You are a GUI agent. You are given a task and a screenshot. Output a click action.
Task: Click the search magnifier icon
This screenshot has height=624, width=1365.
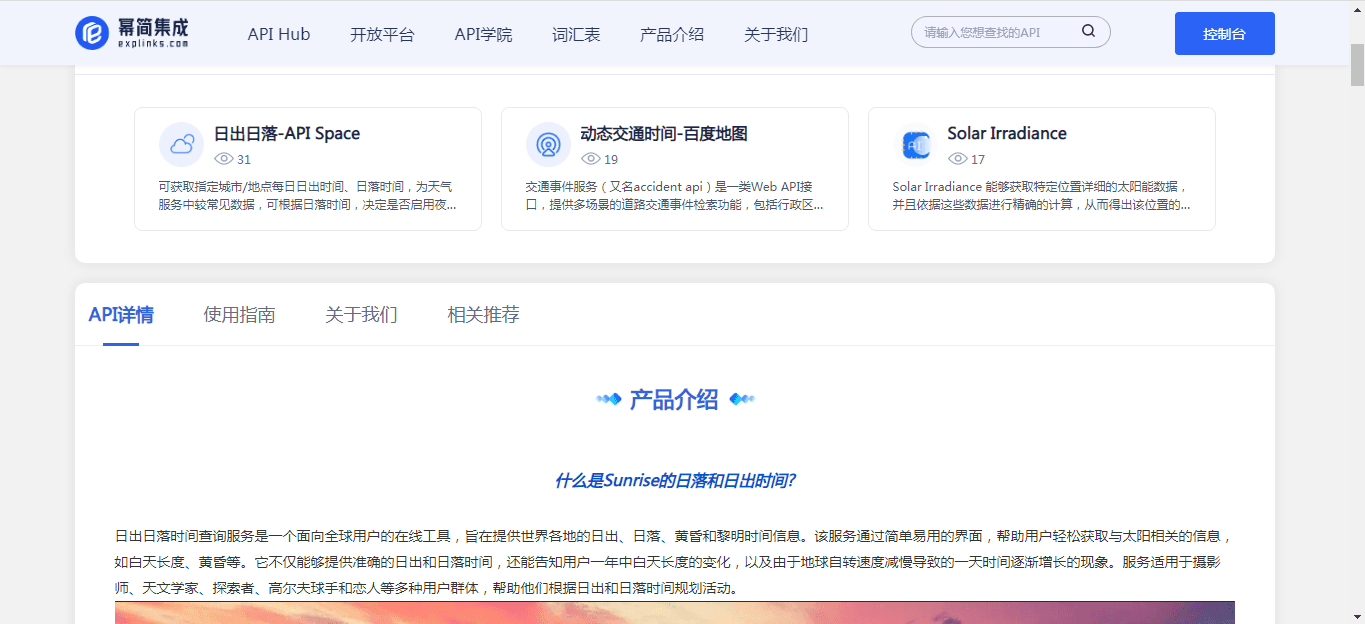[1088, 32]
